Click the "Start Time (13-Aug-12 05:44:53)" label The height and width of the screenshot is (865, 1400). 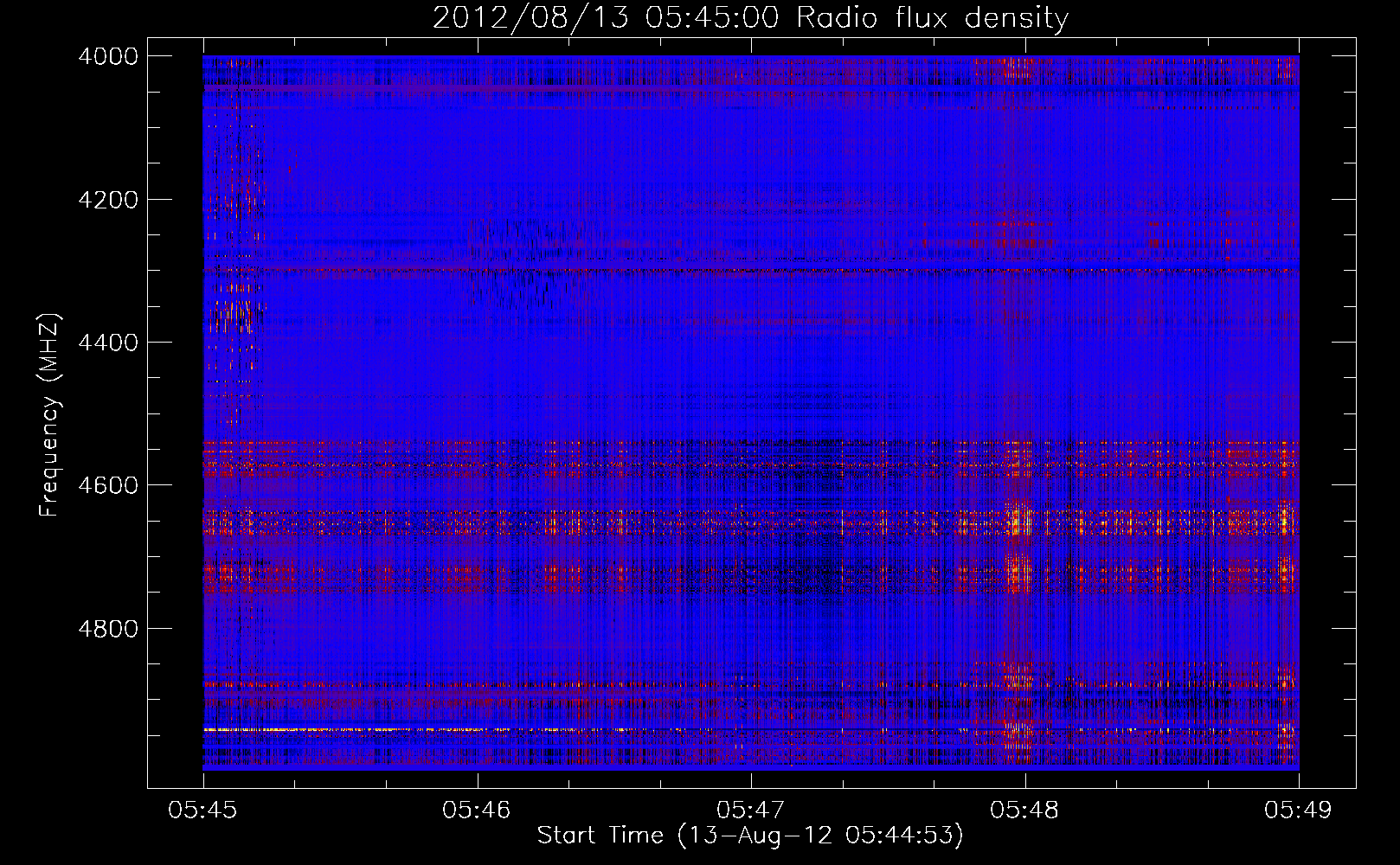pos(750,836)
